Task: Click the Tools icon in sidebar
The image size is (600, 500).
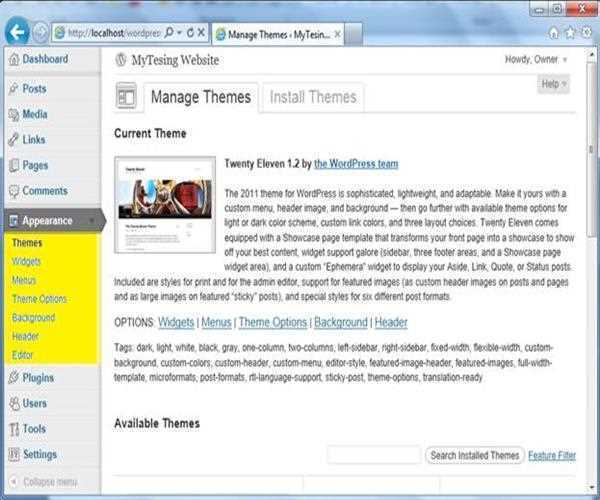Action: 13,429
